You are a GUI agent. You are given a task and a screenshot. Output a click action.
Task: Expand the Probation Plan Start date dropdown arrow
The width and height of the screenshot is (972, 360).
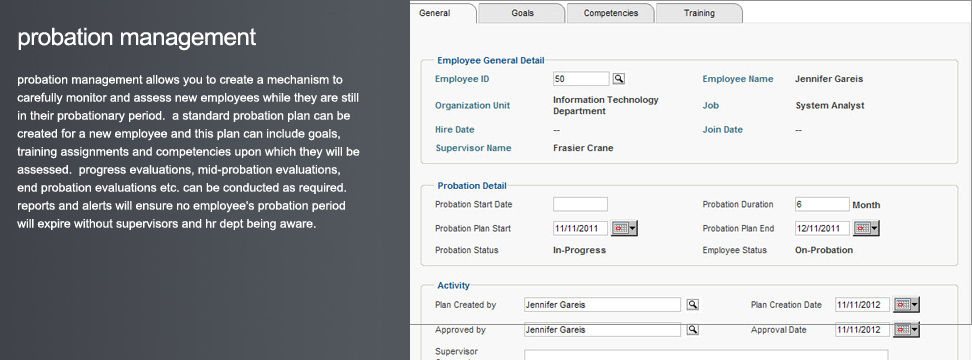(x=633, y=228)
